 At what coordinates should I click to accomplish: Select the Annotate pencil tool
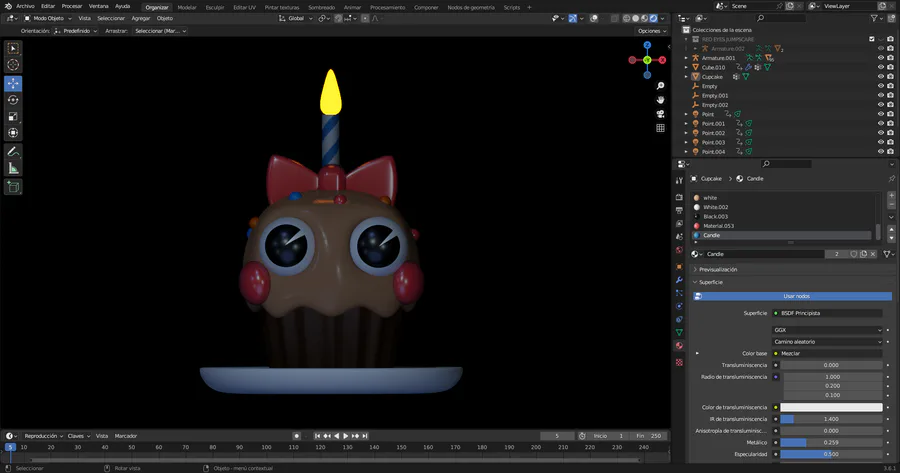pyautogui.click(x=13, y=152)
